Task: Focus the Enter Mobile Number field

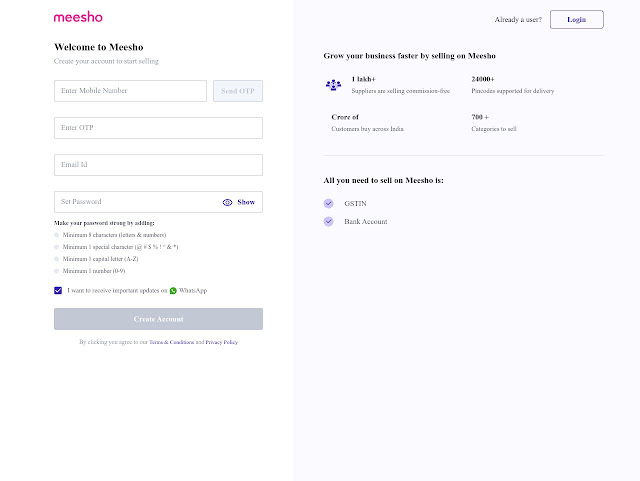Action: pyautogui.click(x=130, y=91)
